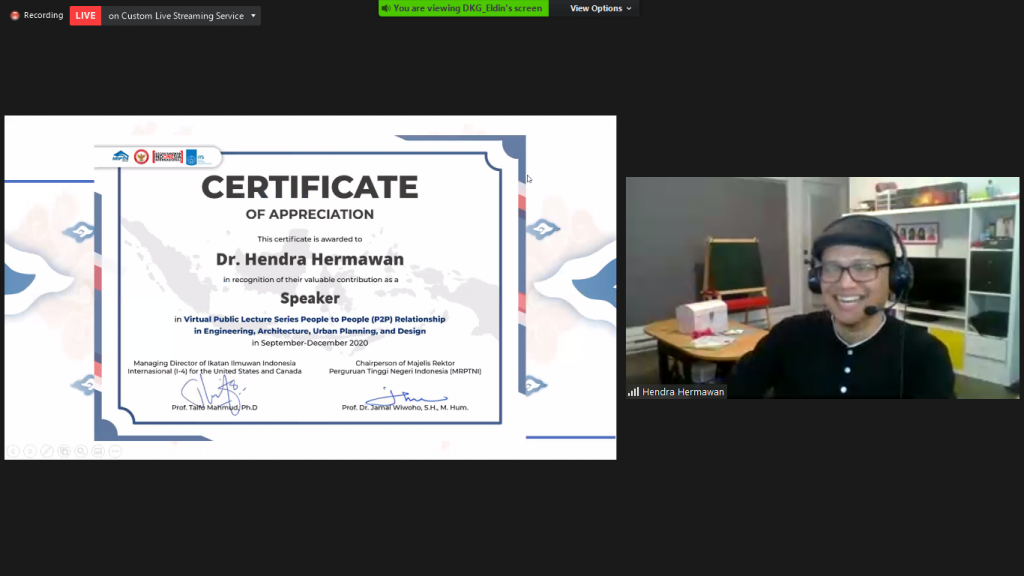The width and height of the screenshot is (1024, 576).
Task: Click the Recording status label
Action: (43, 16)
